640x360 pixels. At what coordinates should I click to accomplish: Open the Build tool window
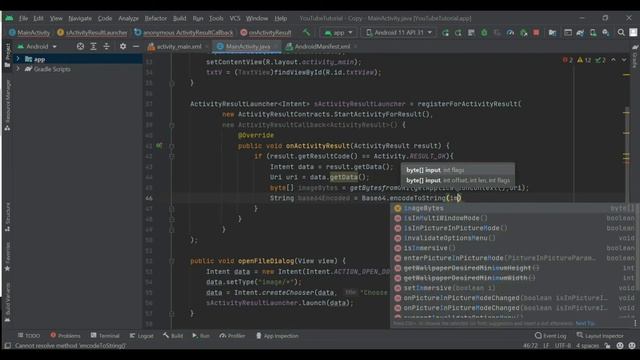click(173, 336)
